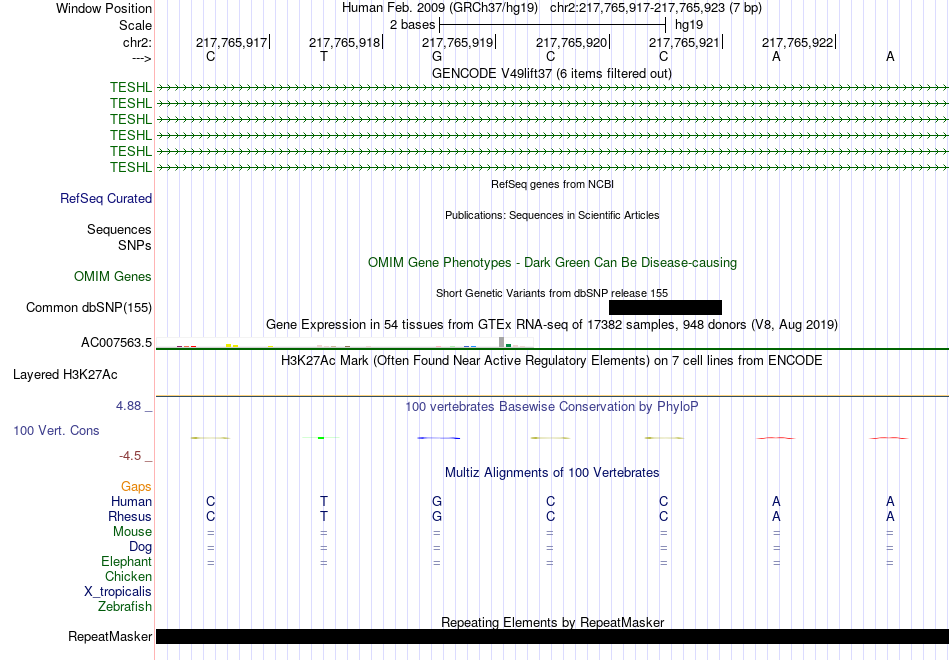This screenshot has height=660, width=950.
Task: Click position label 217,765,917
Action: click(231, 42)
